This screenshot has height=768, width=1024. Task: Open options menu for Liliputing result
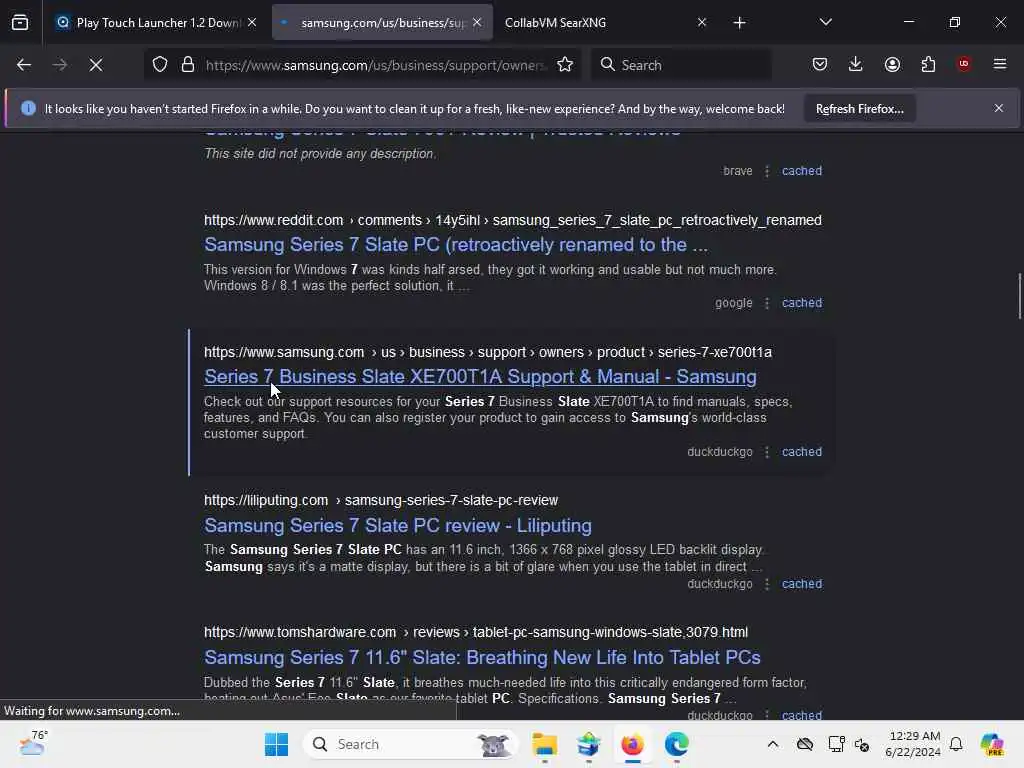pos(767,584)
